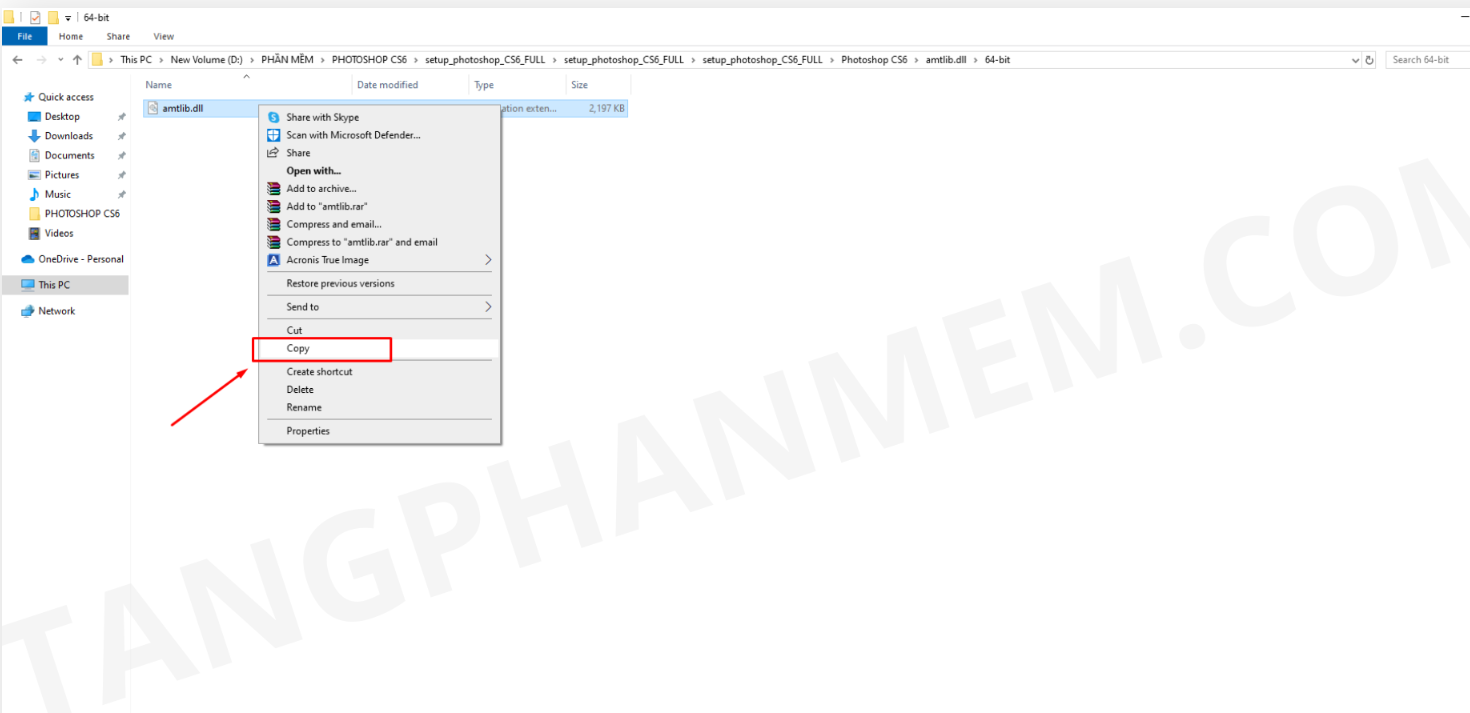
Task: Expand the Send to submenu arrow
Action: click(x=488, y=307)
